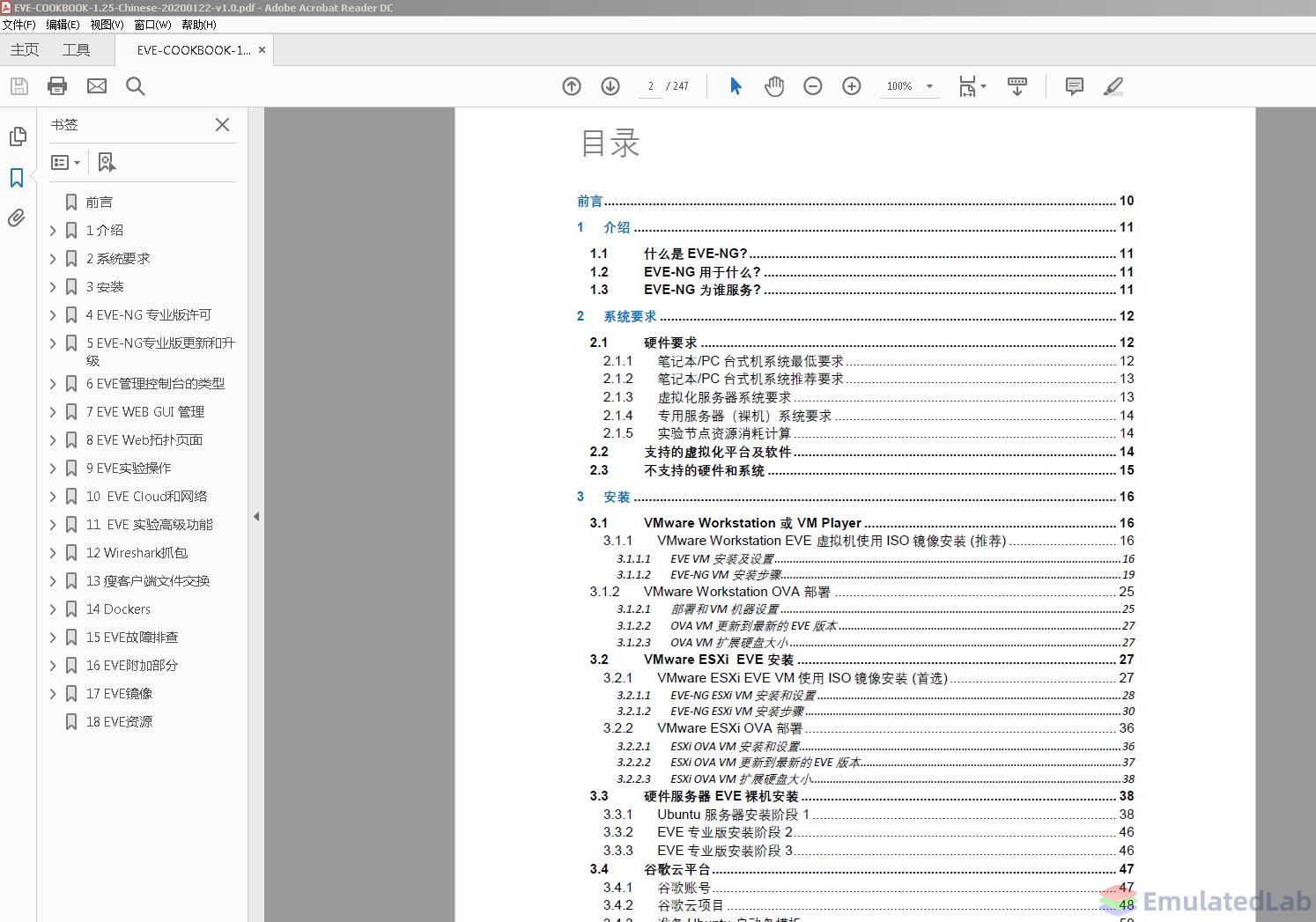
Task: Jump to the 前言 bookmark
Action: (x=99, y=203)
